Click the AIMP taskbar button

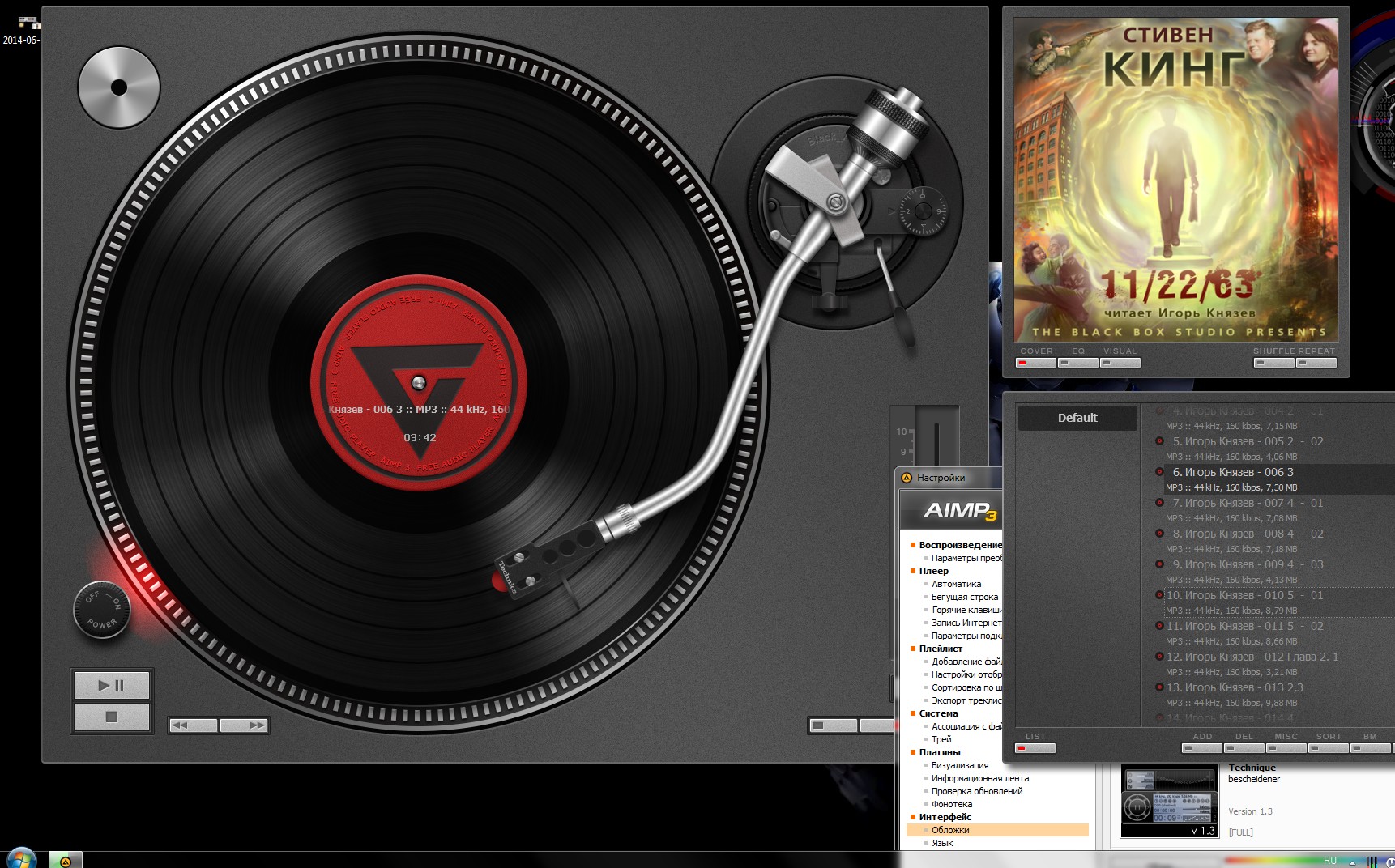[66, 861]
